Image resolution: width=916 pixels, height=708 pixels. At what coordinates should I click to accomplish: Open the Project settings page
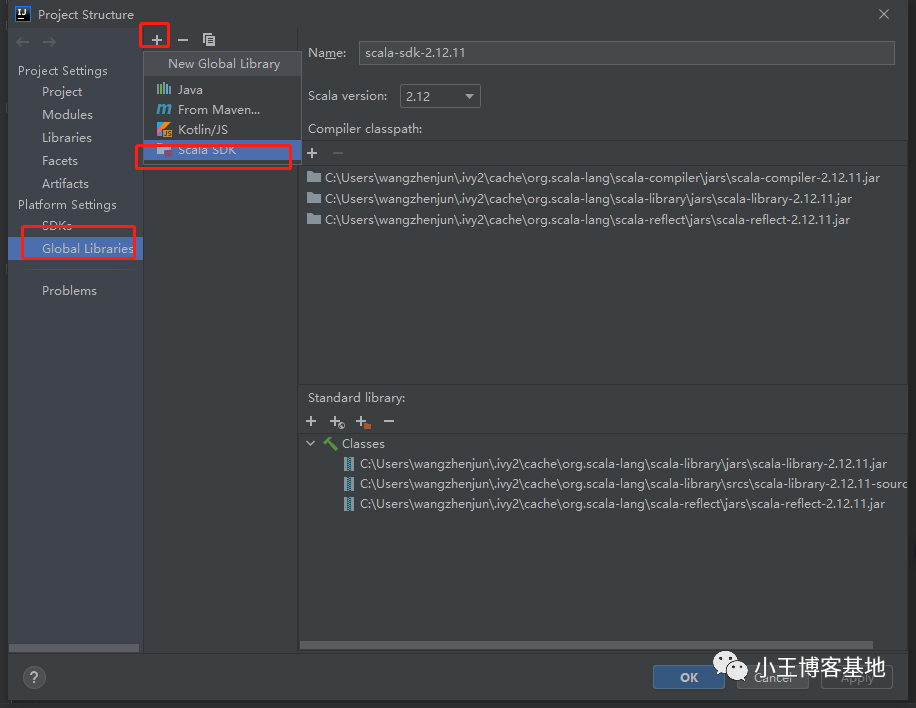[x=62, y=92]
